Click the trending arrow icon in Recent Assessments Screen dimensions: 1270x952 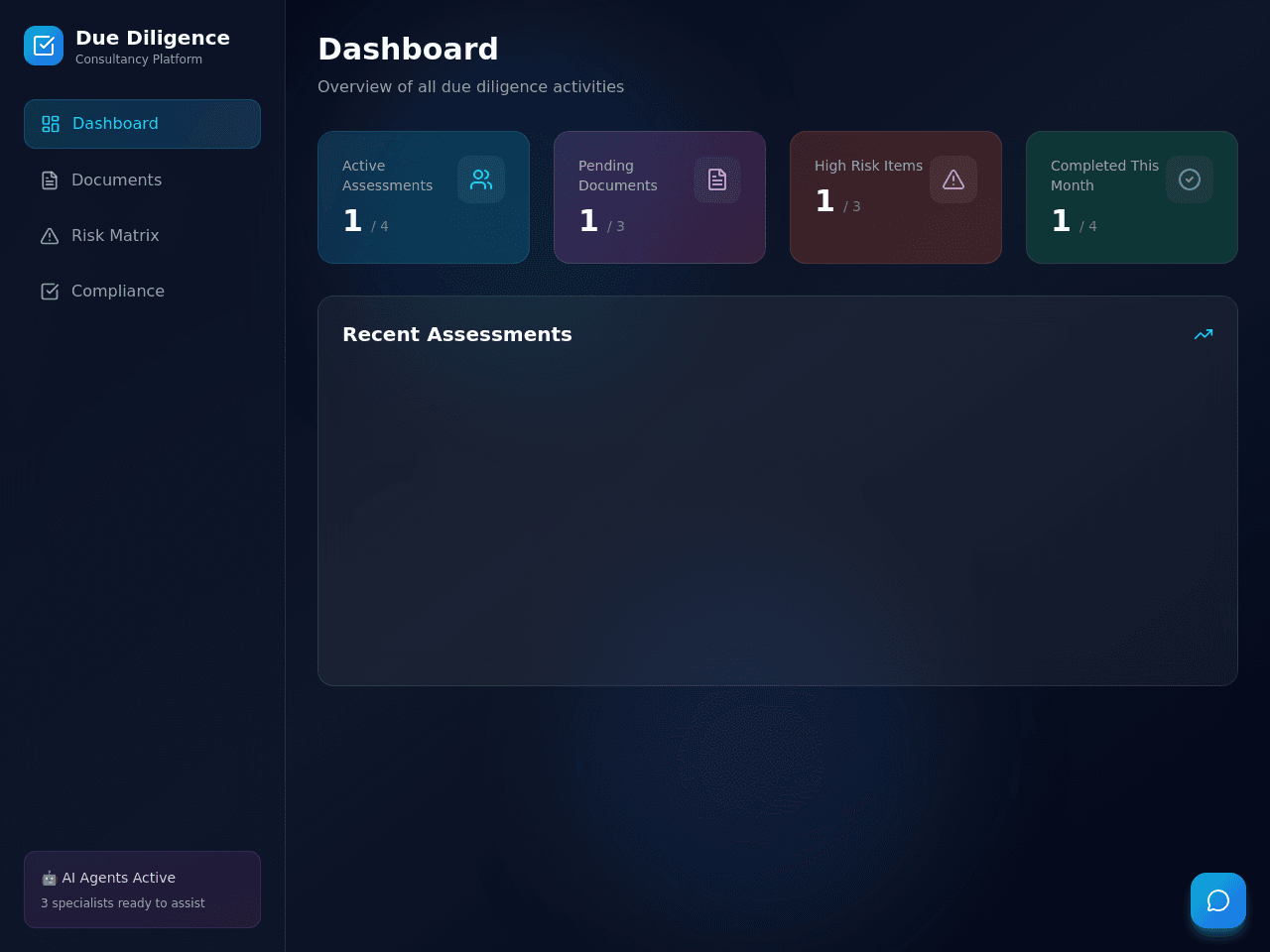click(x=1204, y=334)
